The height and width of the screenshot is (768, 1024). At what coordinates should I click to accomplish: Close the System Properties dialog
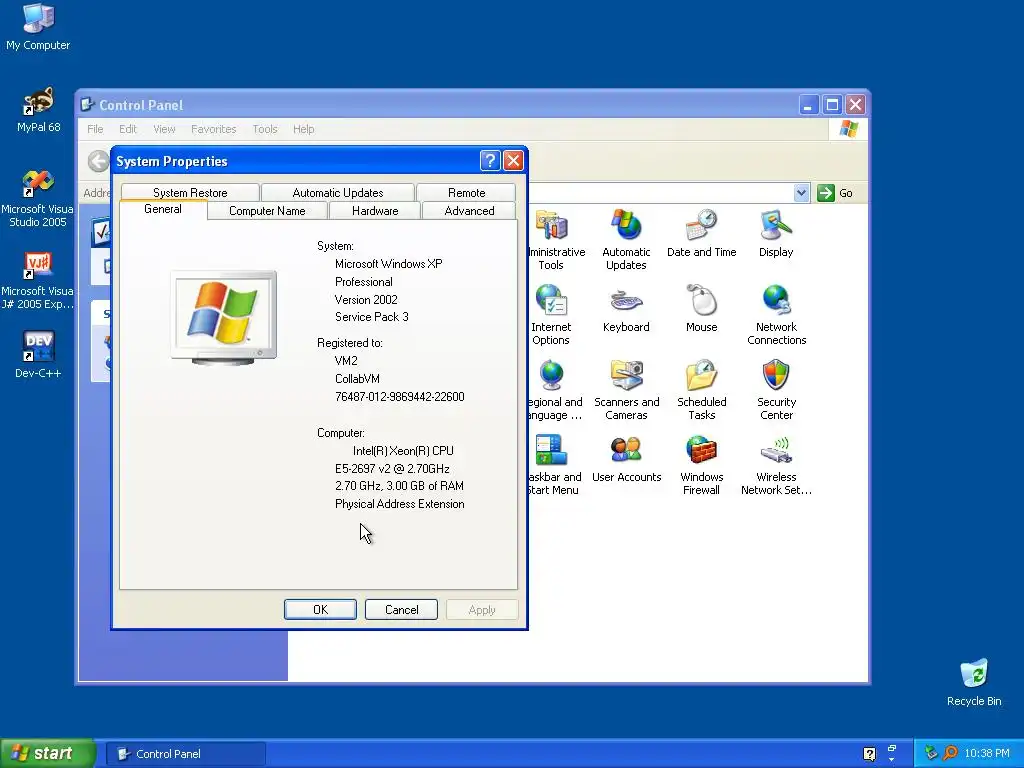pos(513,161)
